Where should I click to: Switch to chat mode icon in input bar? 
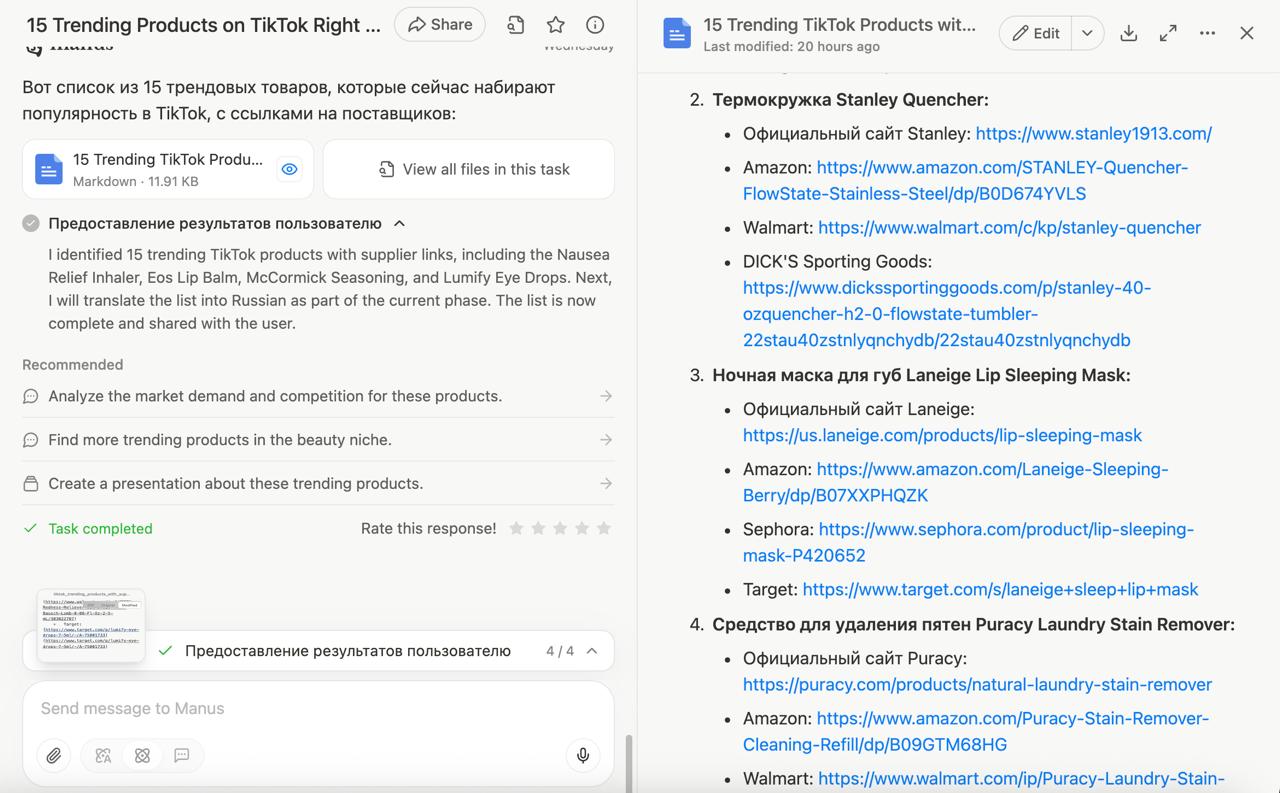tap(182, 756)
